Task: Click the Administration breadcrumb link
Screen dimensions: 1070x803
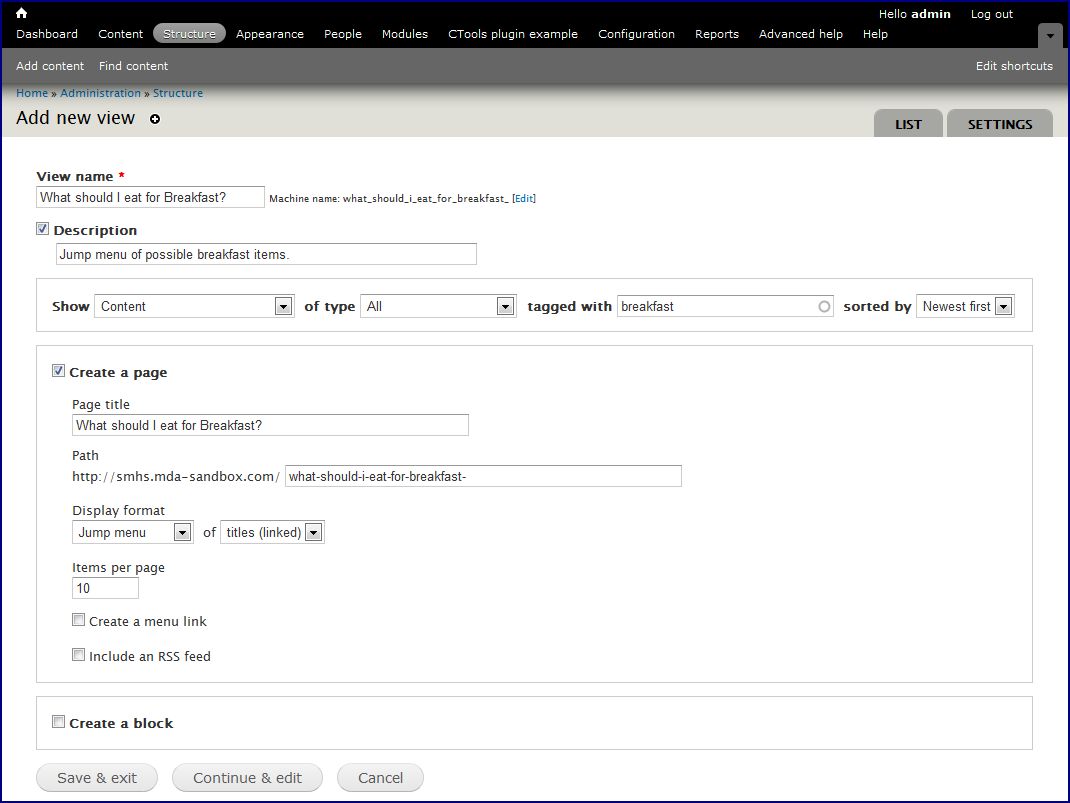Action: pyautogui.click(x=100, y=93)
